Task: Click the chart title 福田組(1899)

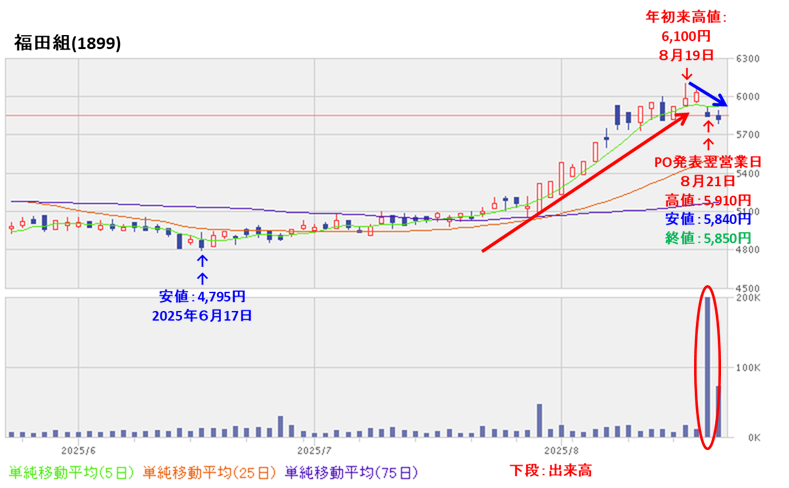Action: tap(67, 43)
